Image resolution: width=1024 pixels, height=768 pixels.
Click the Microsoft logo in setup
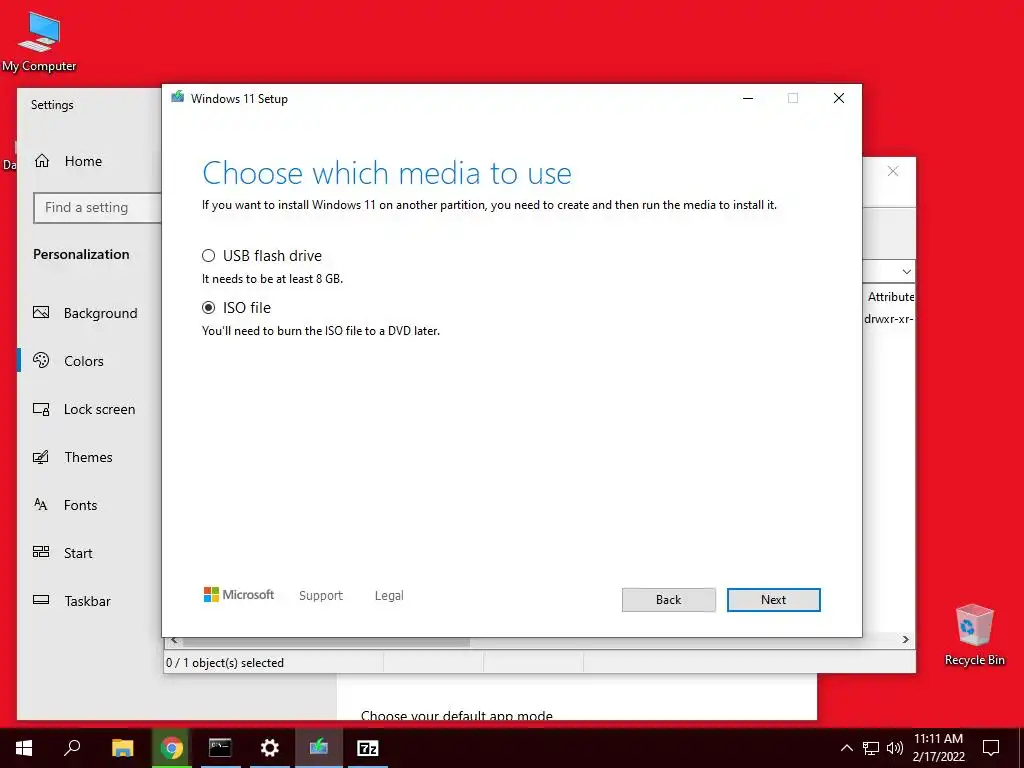239,595
